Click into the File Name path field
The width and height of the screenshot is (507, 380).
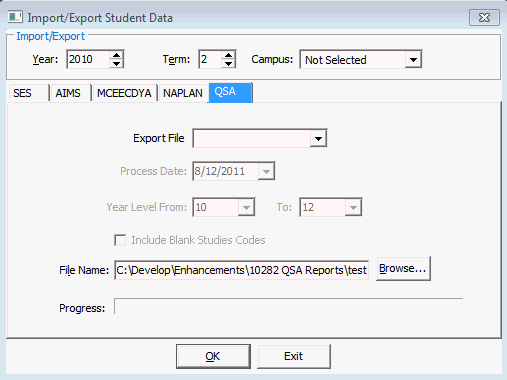241,270
